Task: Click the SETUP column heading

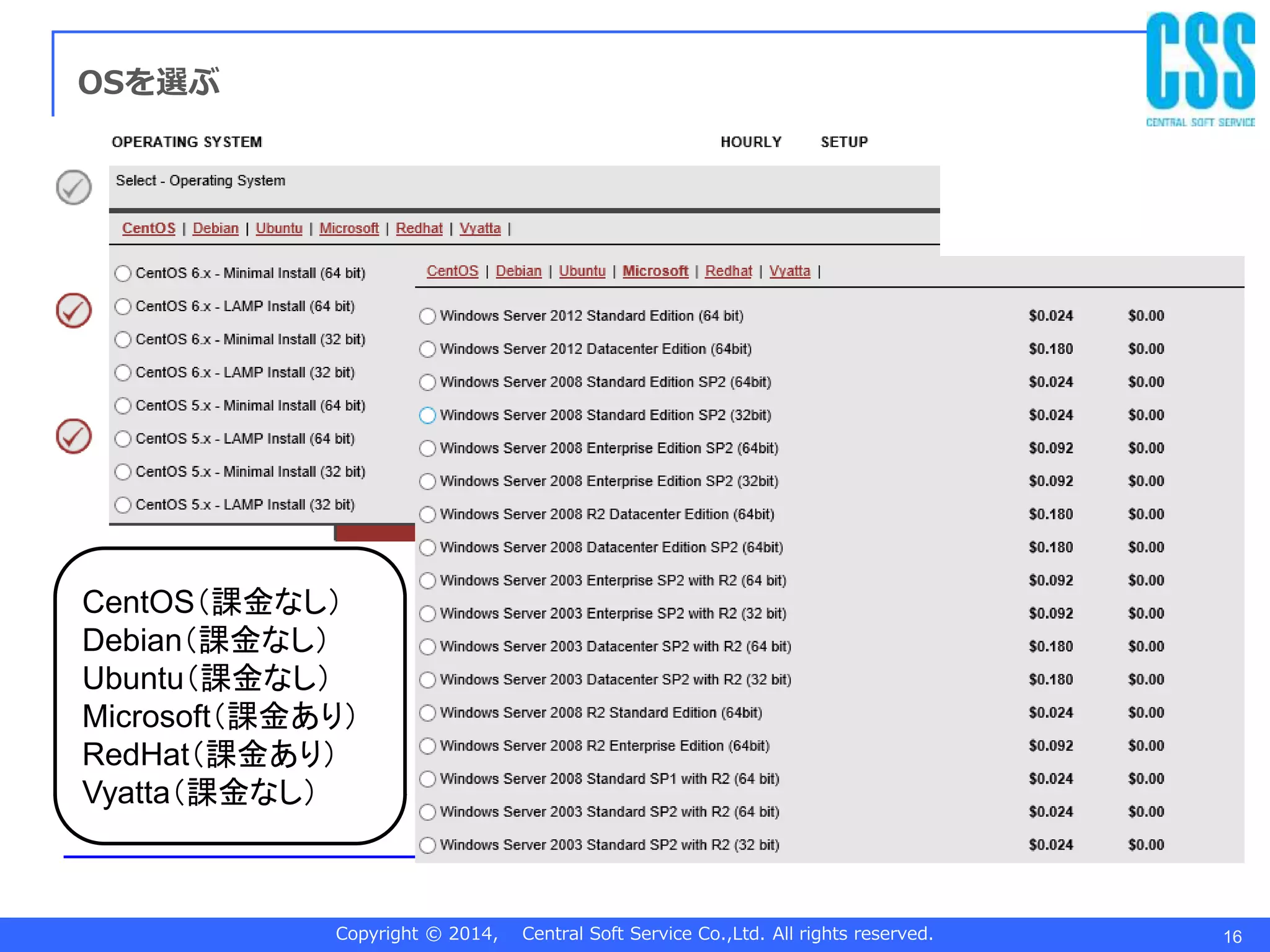Action: click(x=845, y=142)
